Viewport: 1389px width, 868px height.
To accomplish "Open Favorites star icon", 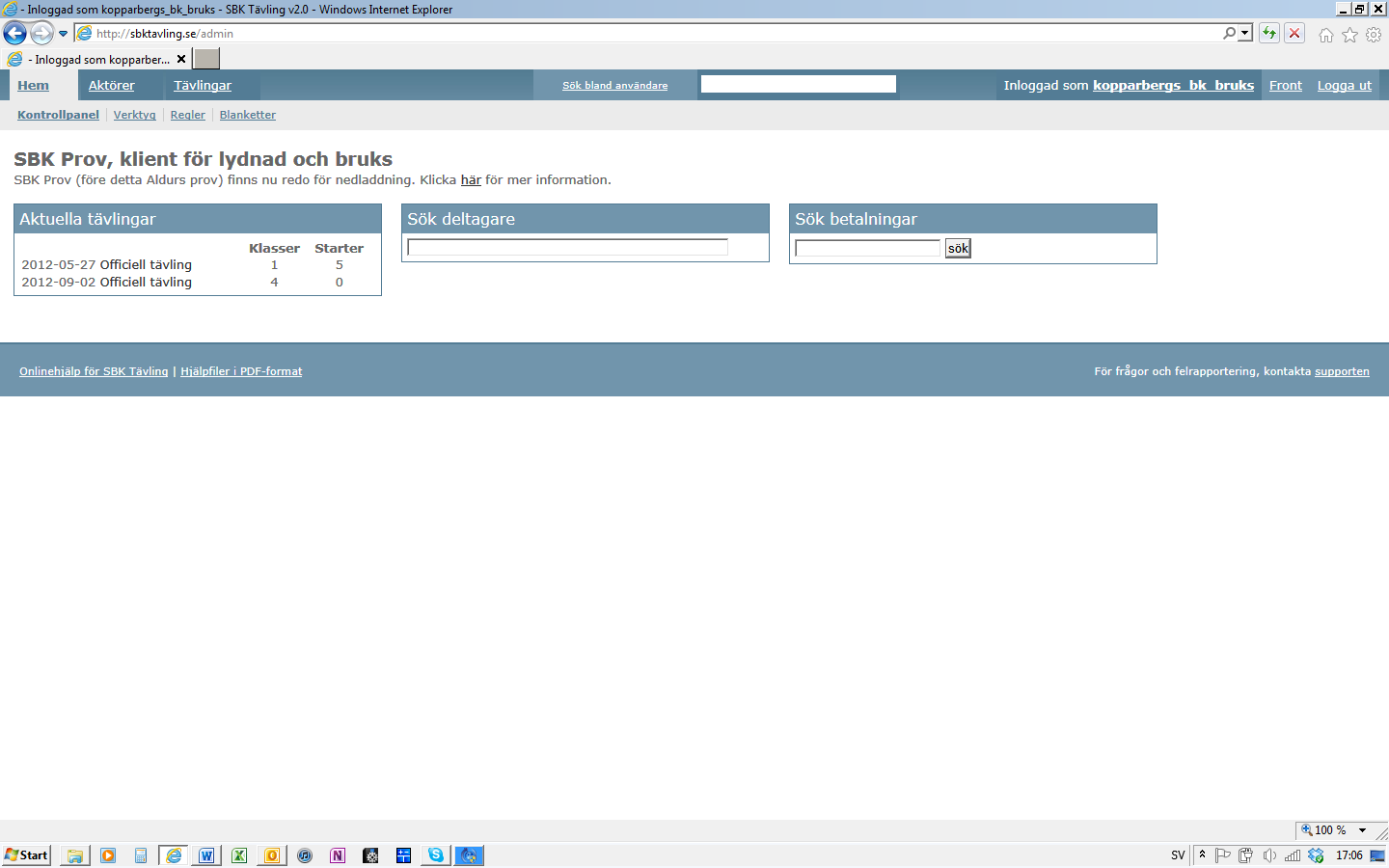I will (x=1349, y=35).
